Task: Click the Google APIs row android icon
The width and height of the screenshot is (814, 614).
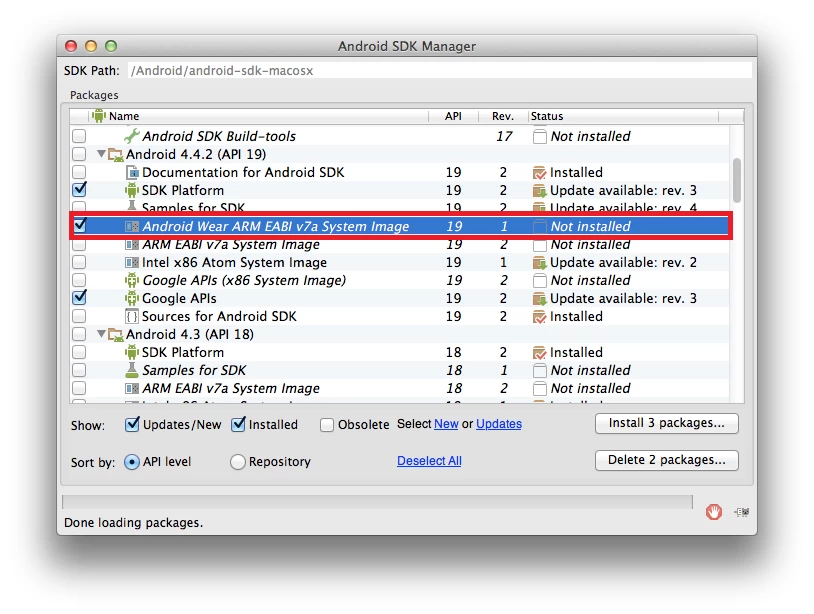Action: 132,298
